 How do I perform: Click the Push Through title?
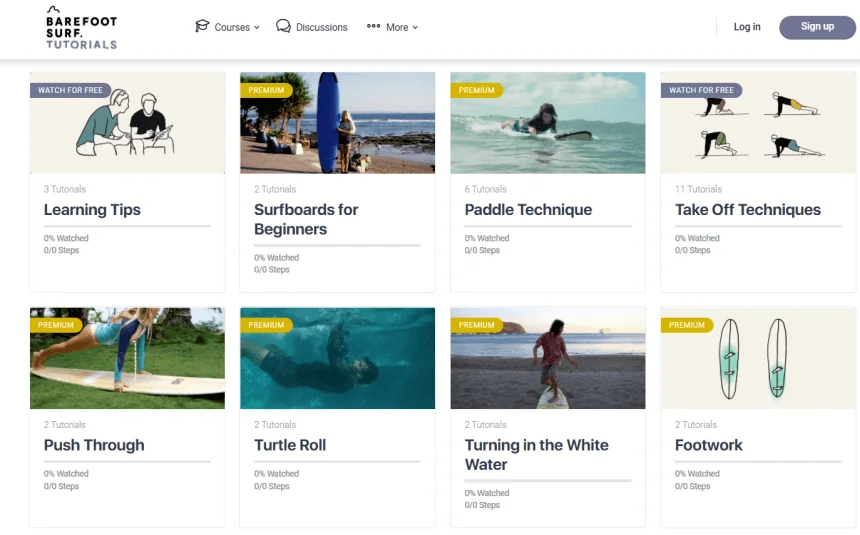point(94,445)
